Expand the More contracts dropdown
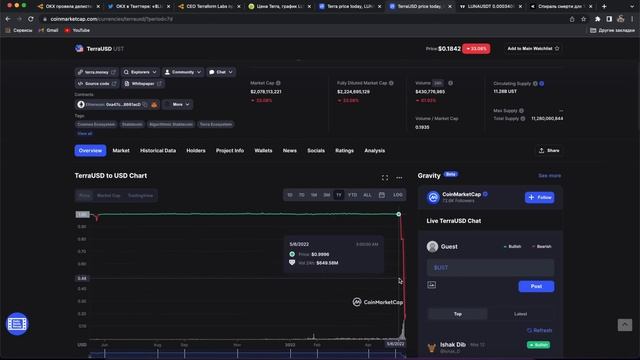The height and width of the screenshot is (360, 640). 178,104
